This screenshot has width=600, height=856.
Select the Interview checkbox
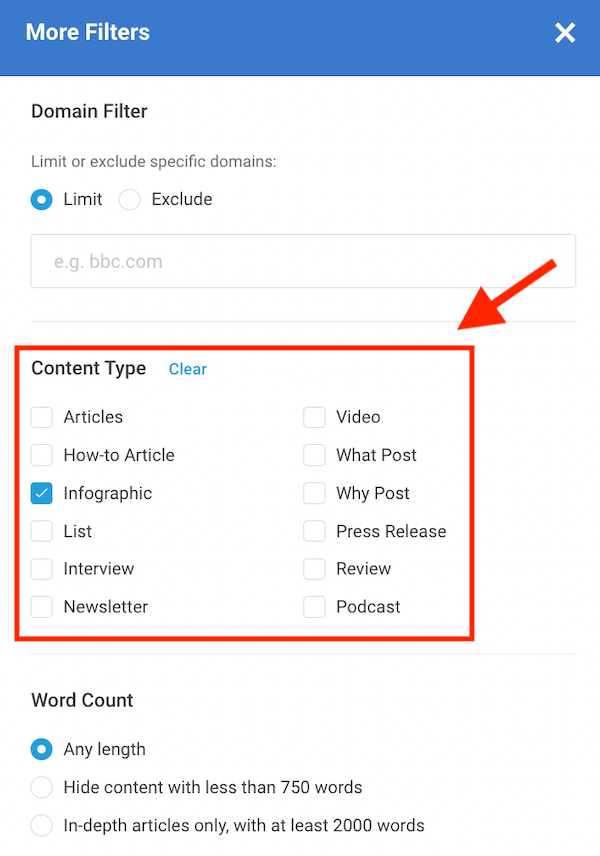[42, 569]
